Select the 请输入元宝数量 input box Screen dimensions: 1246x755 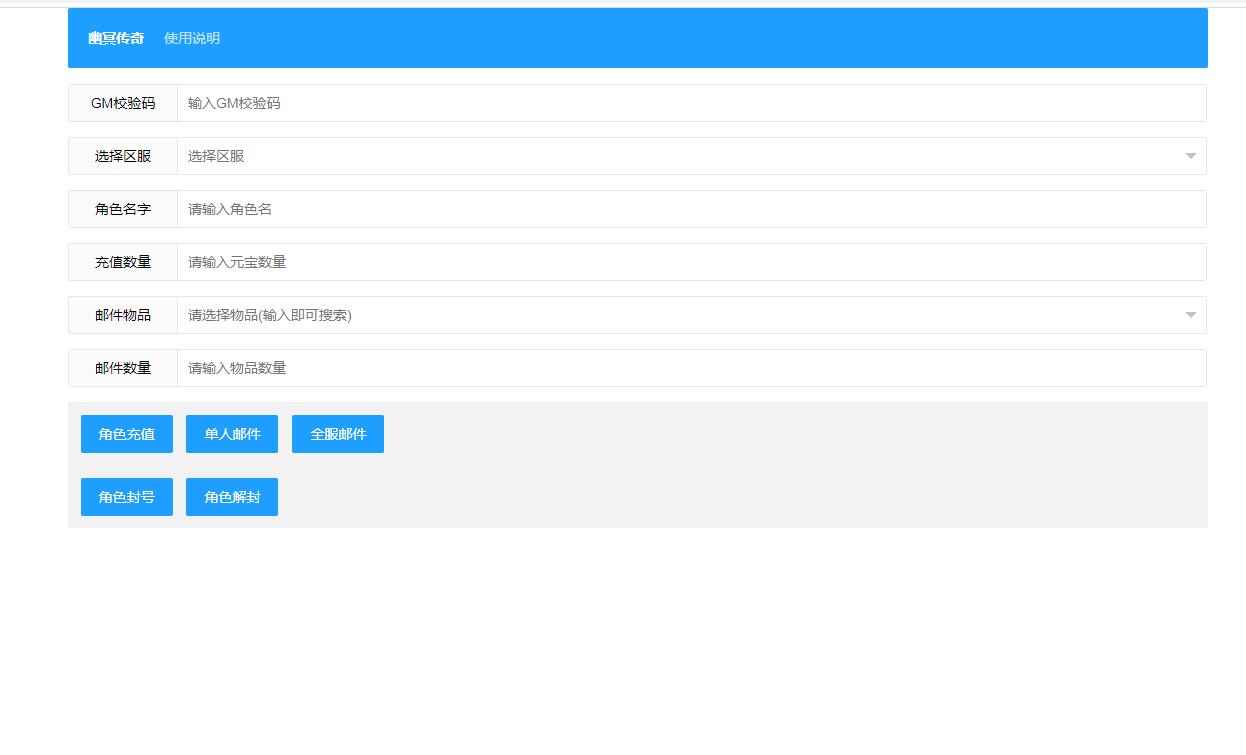690,262
